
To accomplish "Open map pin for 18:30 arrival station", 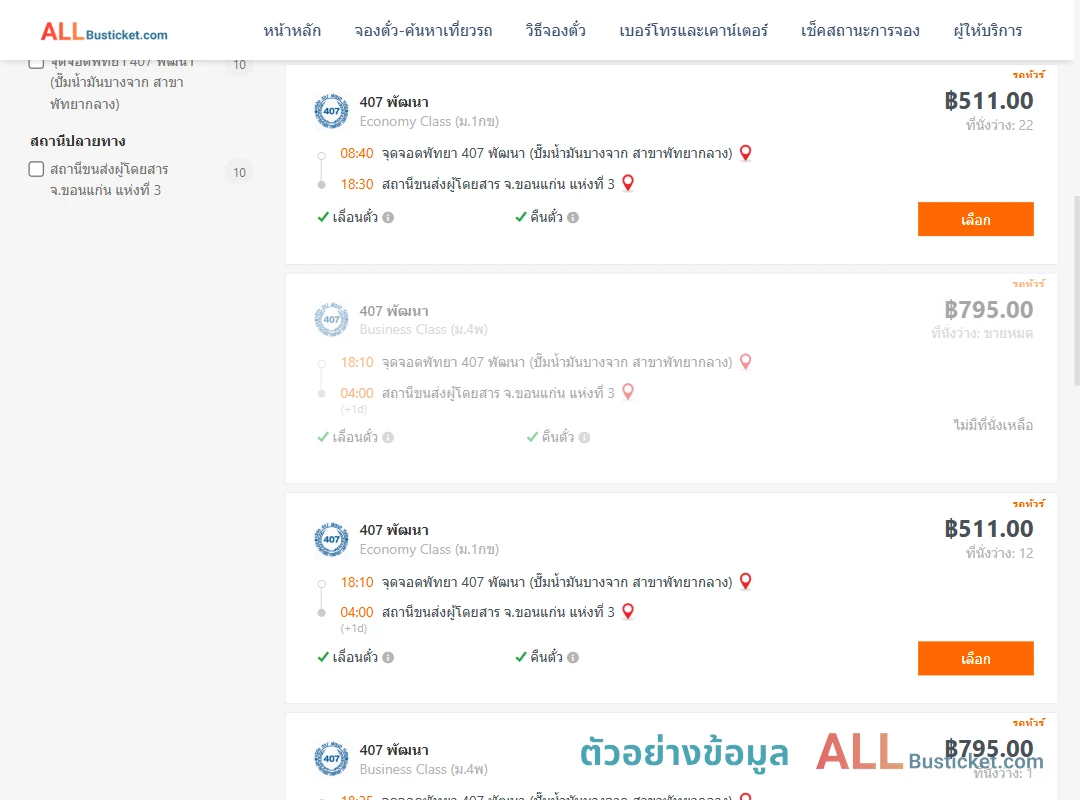I will coord(627,183).
